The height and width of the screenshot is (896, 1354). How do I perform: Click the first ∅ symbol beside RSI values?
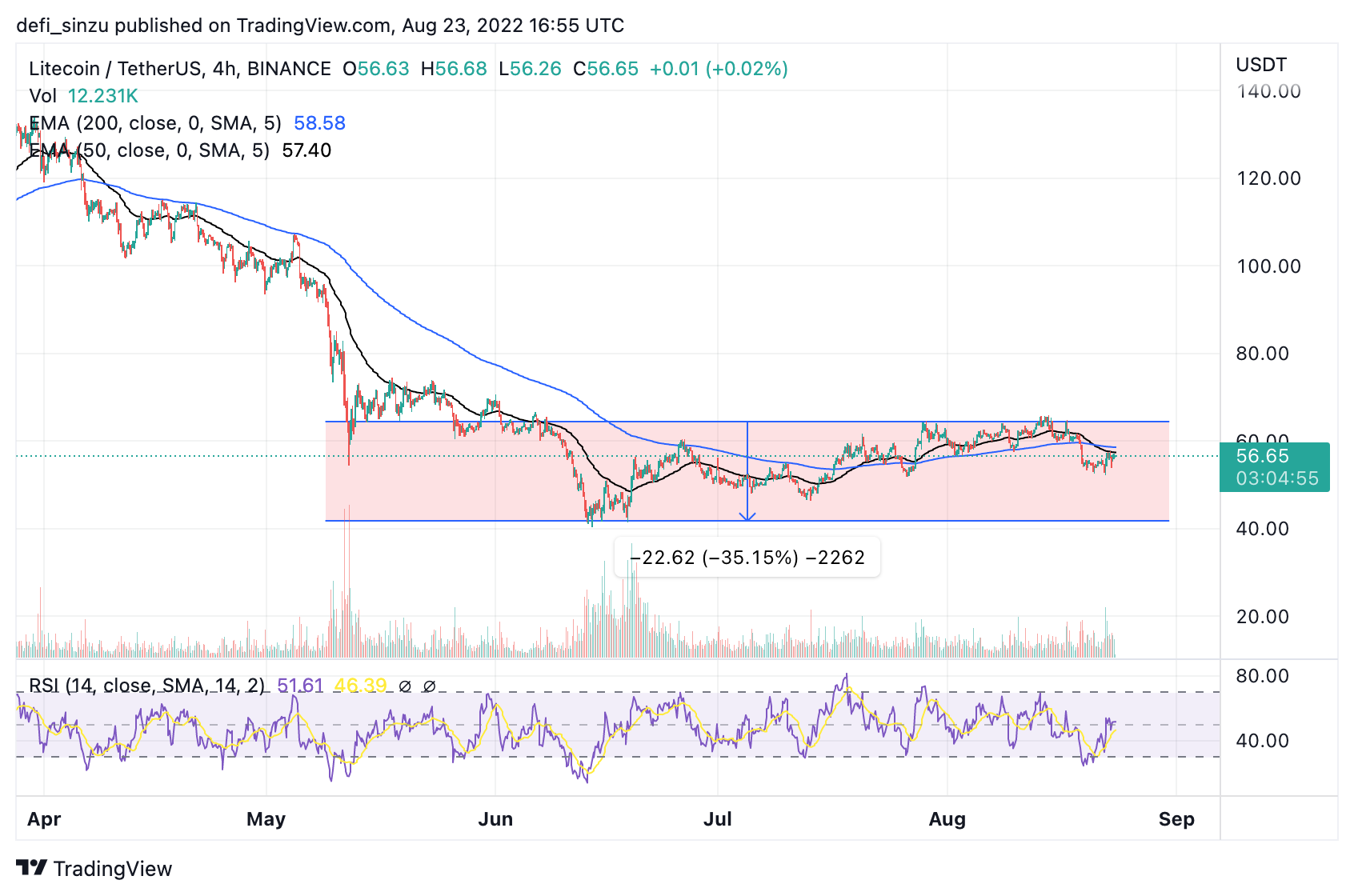click(405, 686)
